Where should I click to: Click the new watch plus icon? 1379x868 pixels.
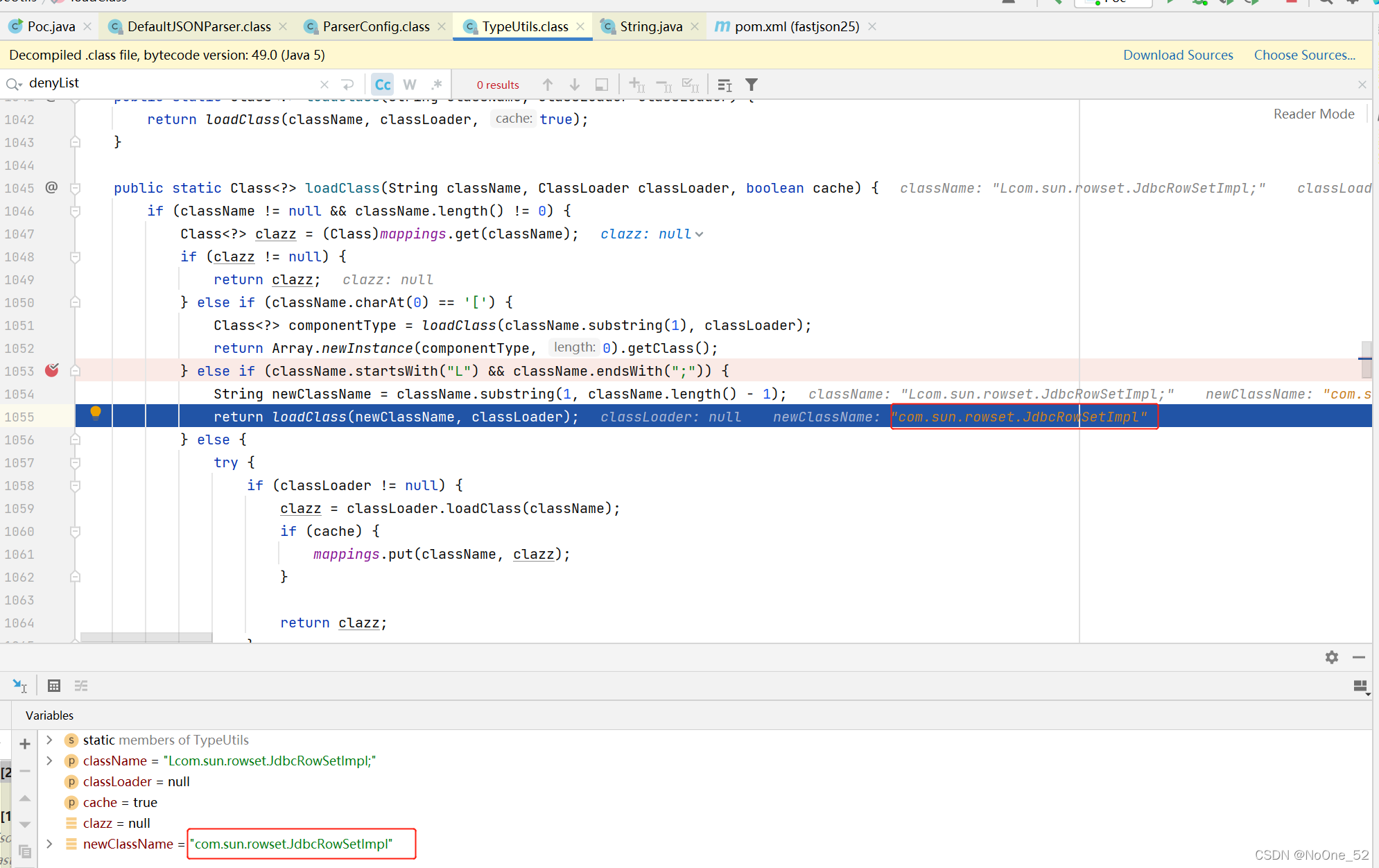(x=25, y=744)
